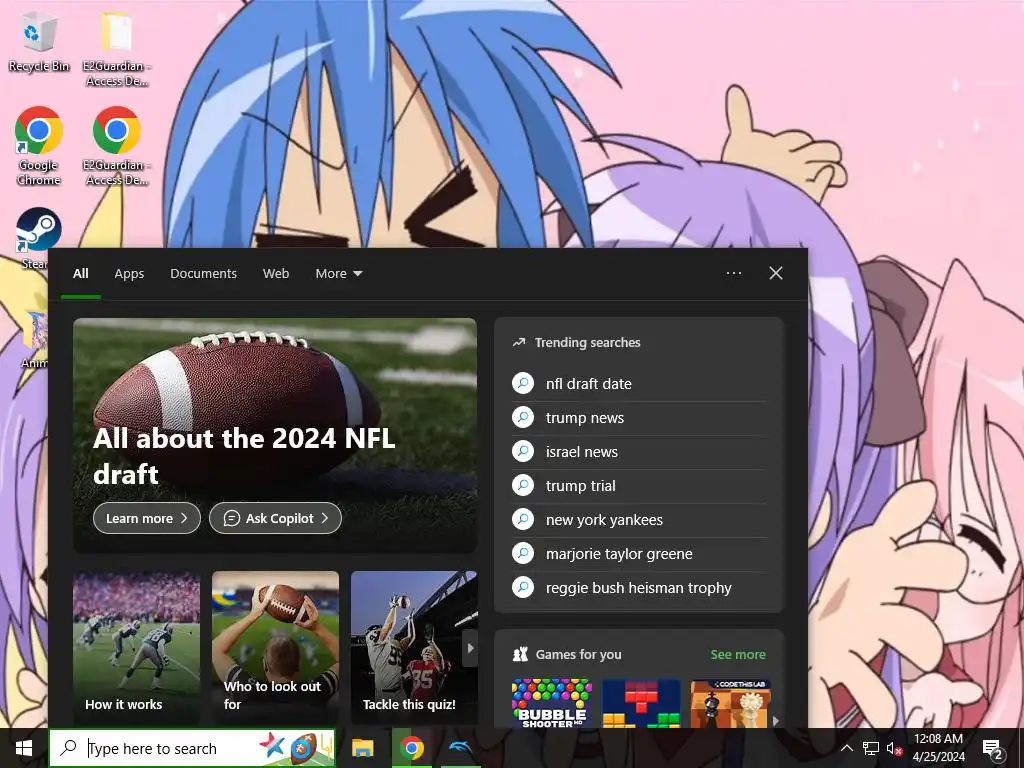Show next football cards with arrow
Viewport: 1024px width, 768px height.
click(x=470, y=648)
